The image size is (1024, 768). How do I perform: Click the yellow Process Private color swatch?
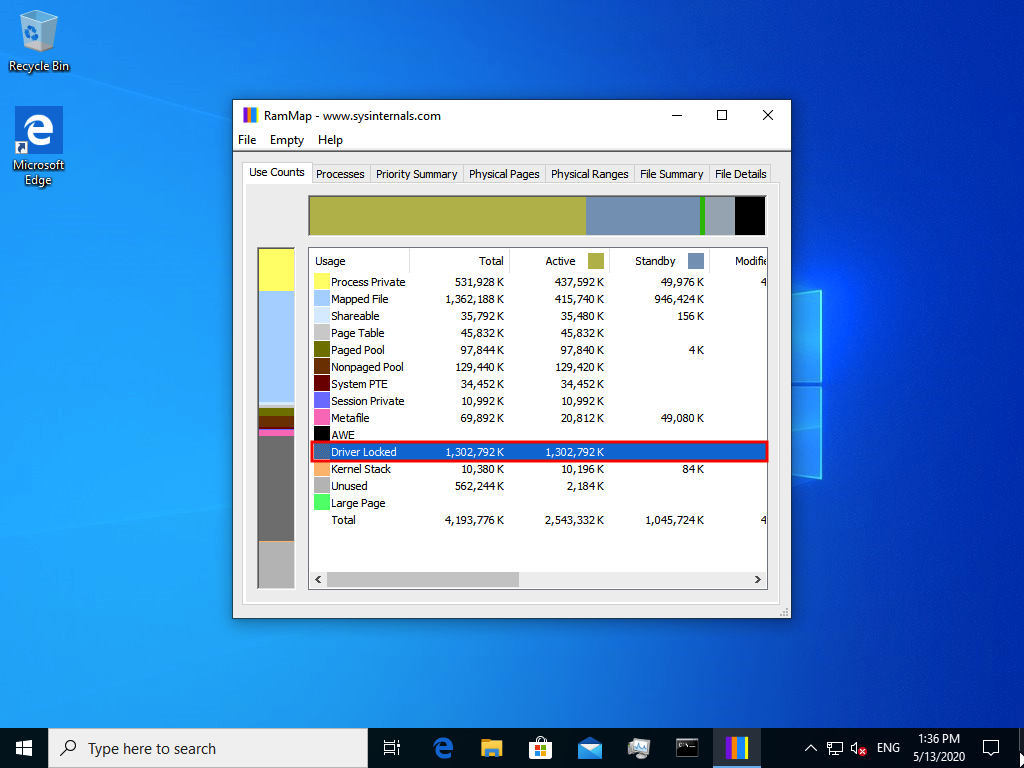[x=322, y=282]
